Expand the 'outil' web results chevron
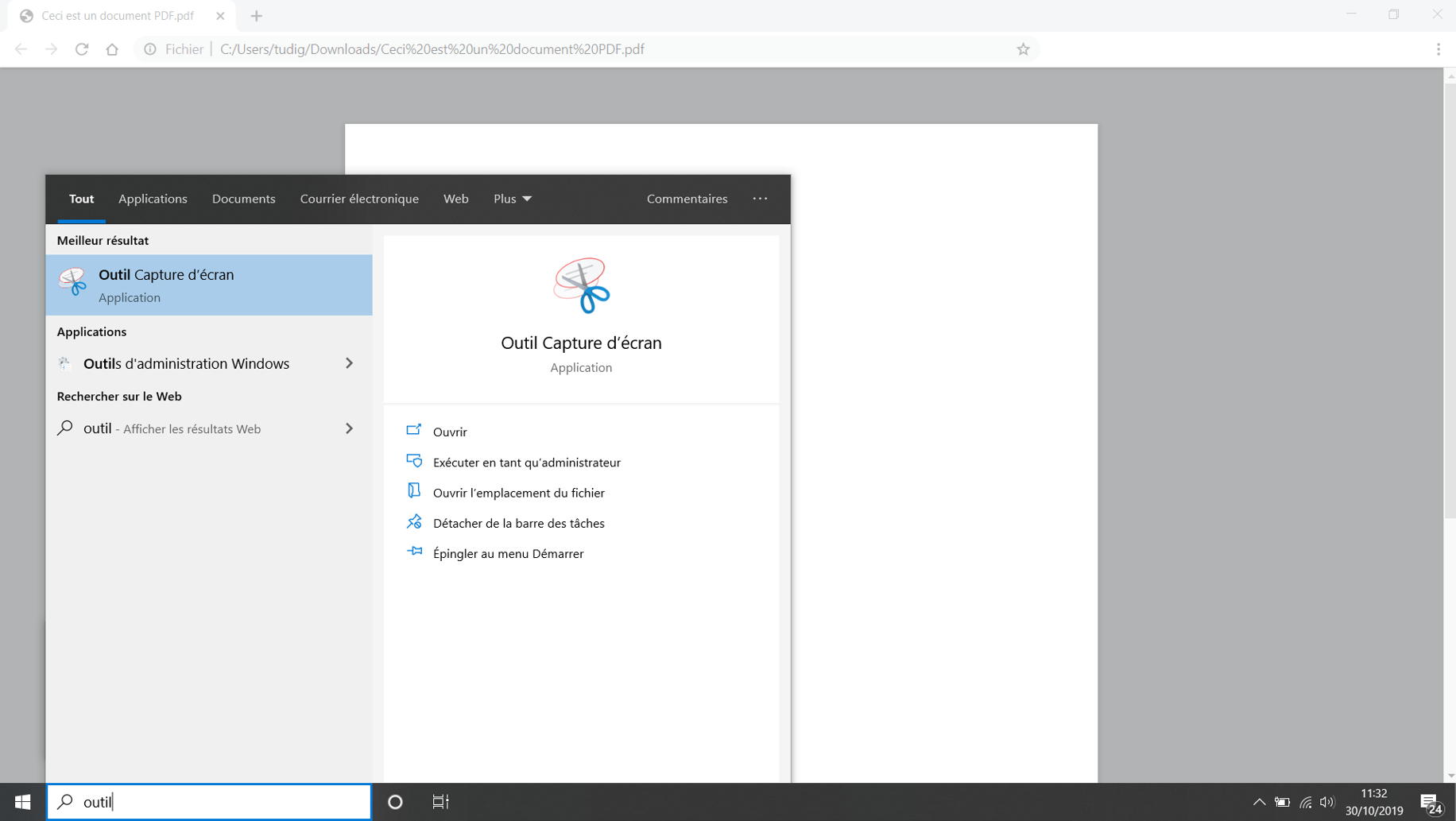 tap(349, 428)
